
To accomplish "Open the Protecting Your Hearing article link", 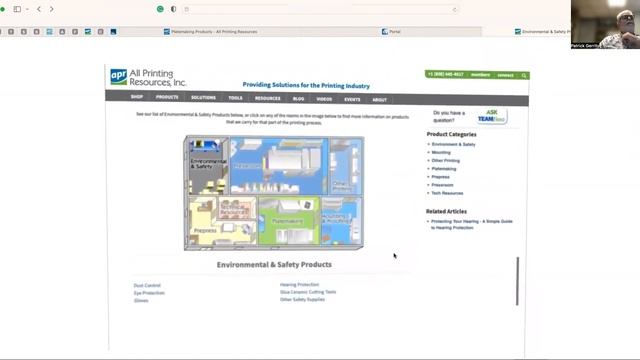I will tap(471, 224).
